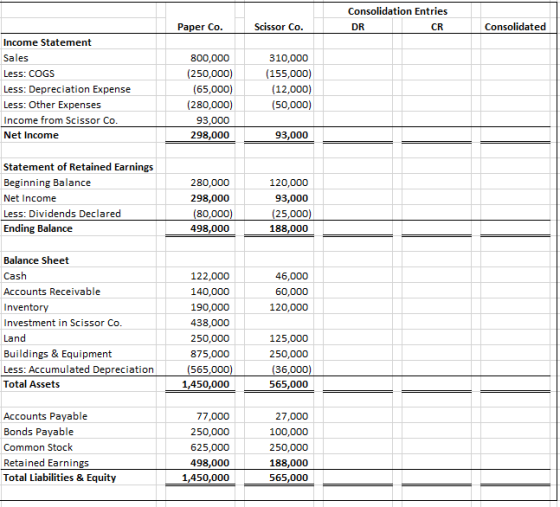
Task: Click Scissor Co. Ending Balance 188,000
Action: (289, 229)
